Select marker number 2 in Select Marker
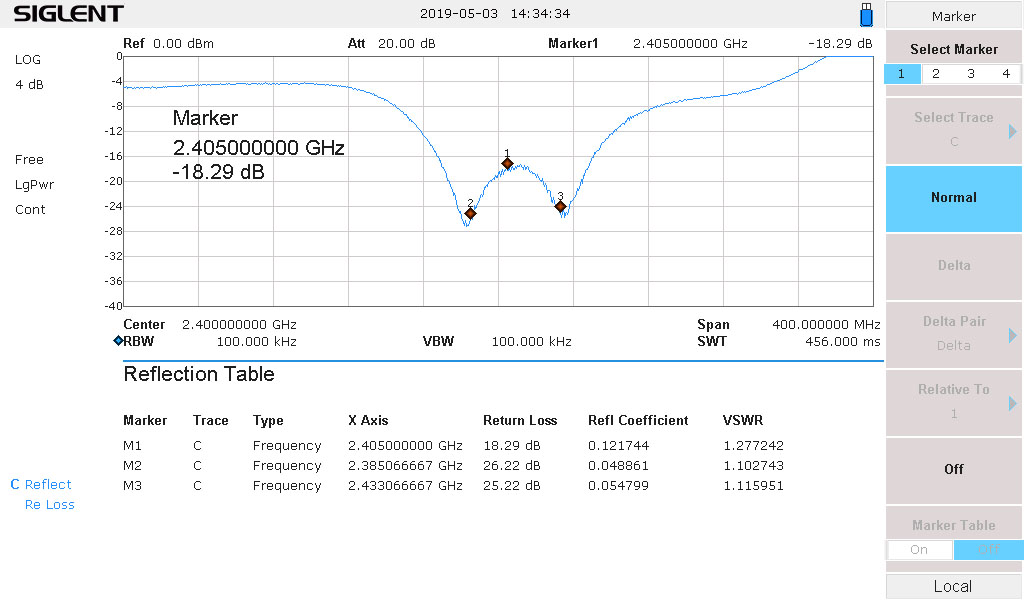 (x=936, y=74)
